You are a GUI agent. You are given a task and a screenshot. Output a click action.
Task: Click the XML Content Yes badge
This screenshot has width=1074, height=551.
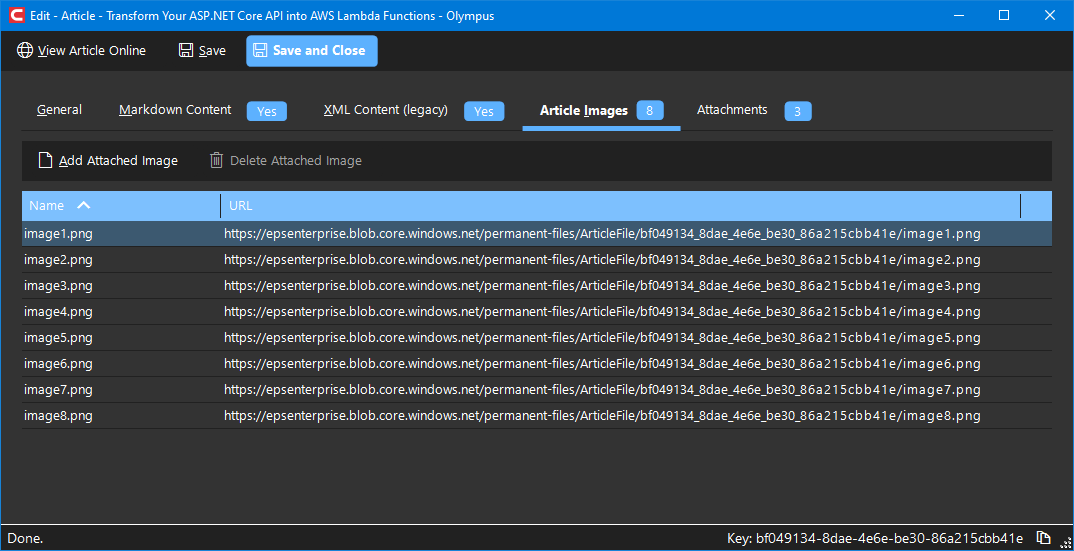coord(484,111)
